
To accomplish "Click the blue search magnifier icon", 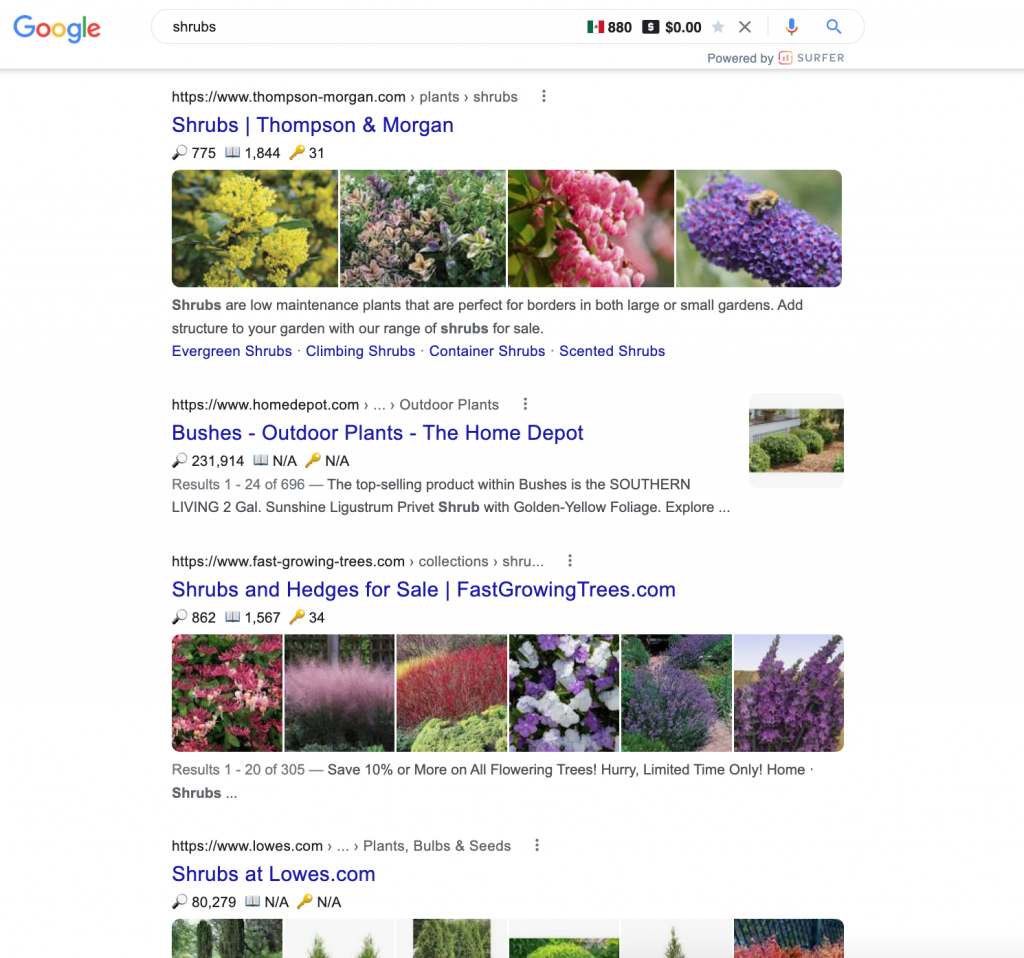I will (x=834, y=27).
